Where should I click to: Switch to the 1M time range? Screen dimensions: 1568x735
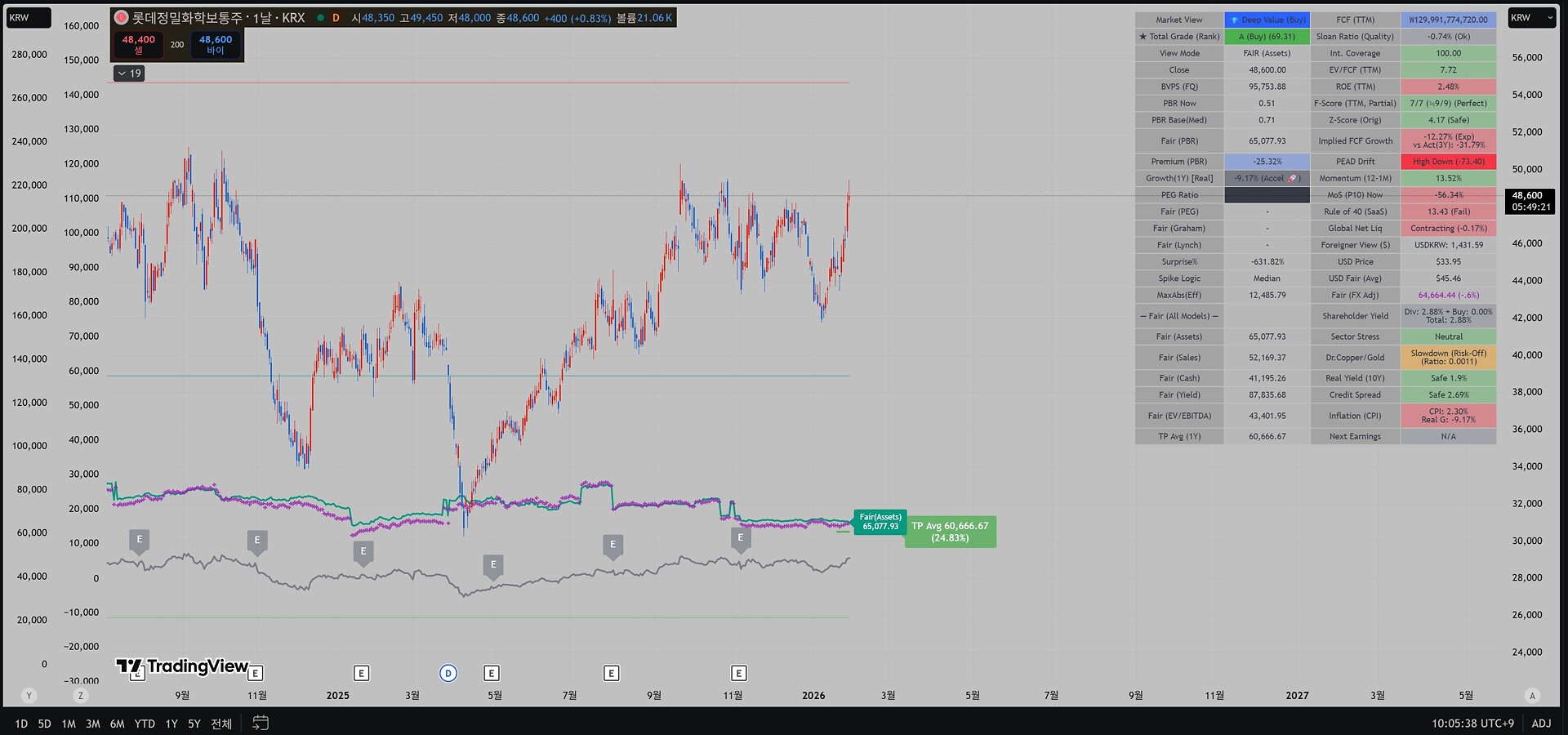[69, 724]
